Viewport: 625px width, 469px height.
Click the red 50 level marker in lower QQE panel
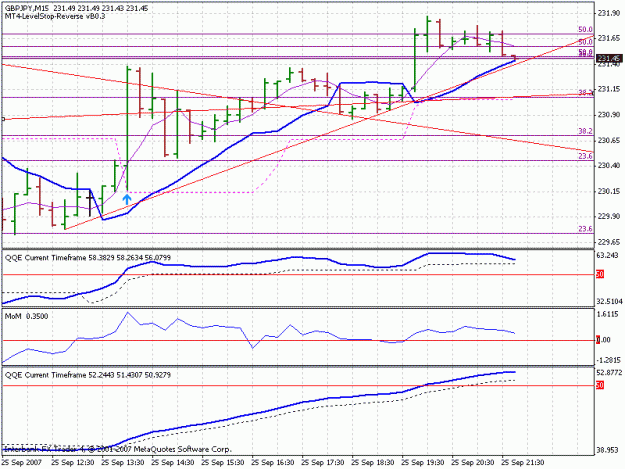click(600, 385)
